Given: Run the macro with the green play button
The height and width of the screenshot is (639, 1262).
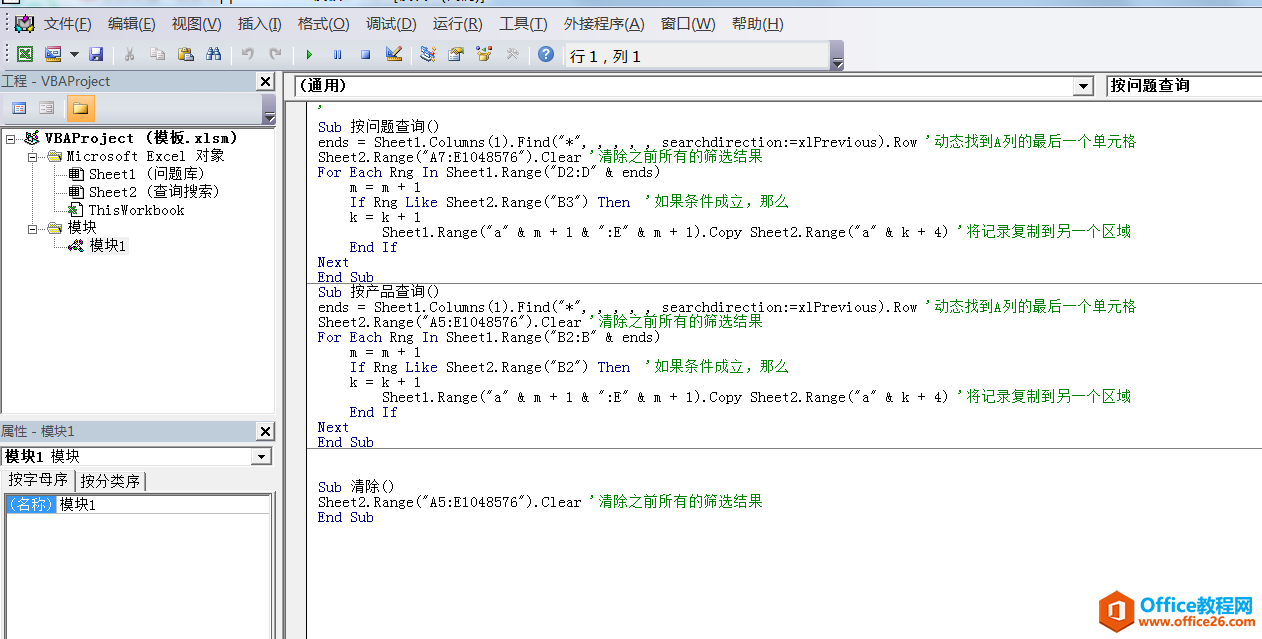Looking at the screenshot, I should tap(309, 55).
